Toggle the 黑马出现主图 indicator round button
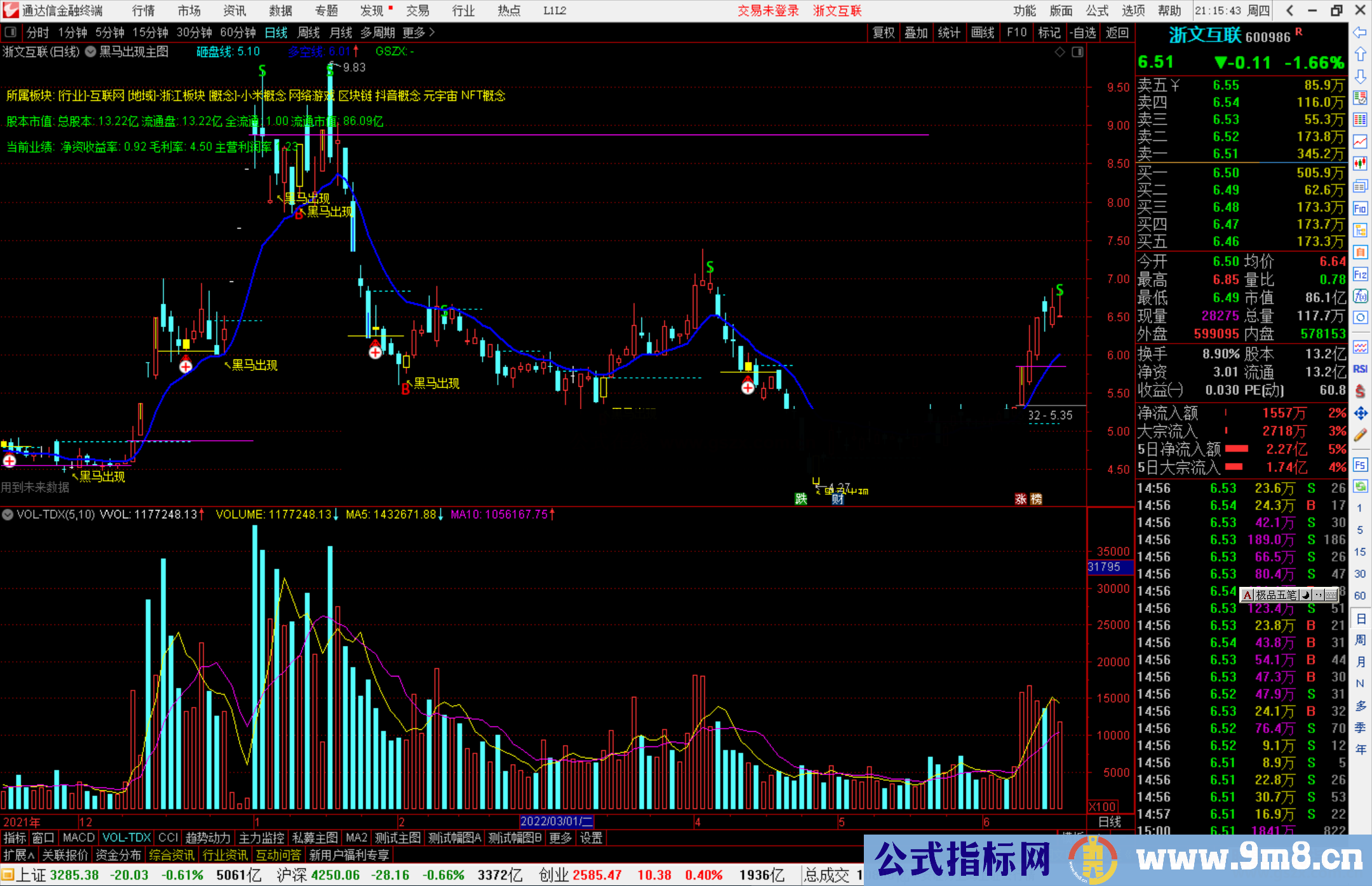The height and width of the screenshot is (886, 1372). [91, 52]
